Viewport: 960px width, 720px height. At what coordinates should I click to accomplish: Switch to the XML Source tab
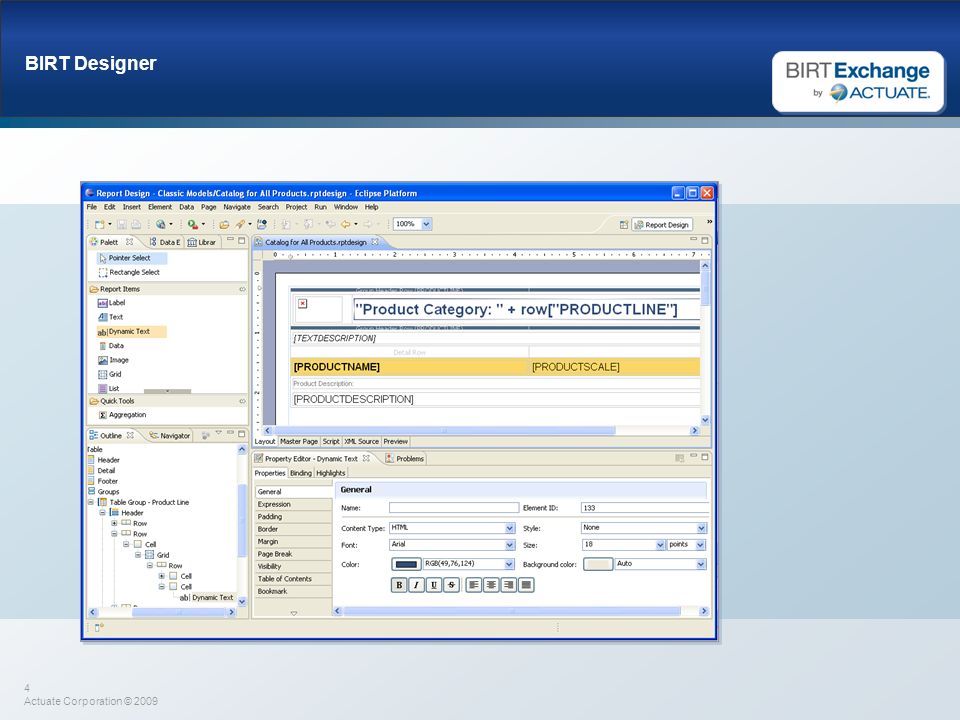pyautogui.click(x=361, y=441)
